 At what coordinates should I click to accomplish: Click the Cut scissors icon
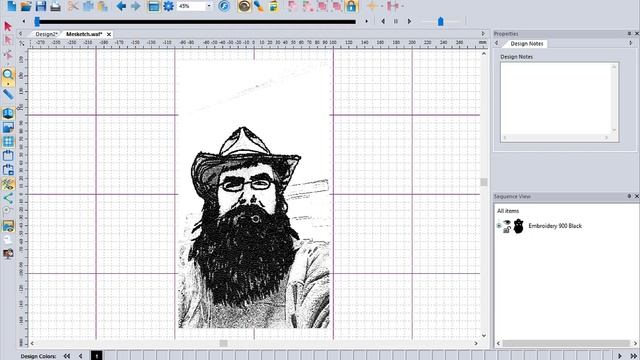(x=73, y=6)
